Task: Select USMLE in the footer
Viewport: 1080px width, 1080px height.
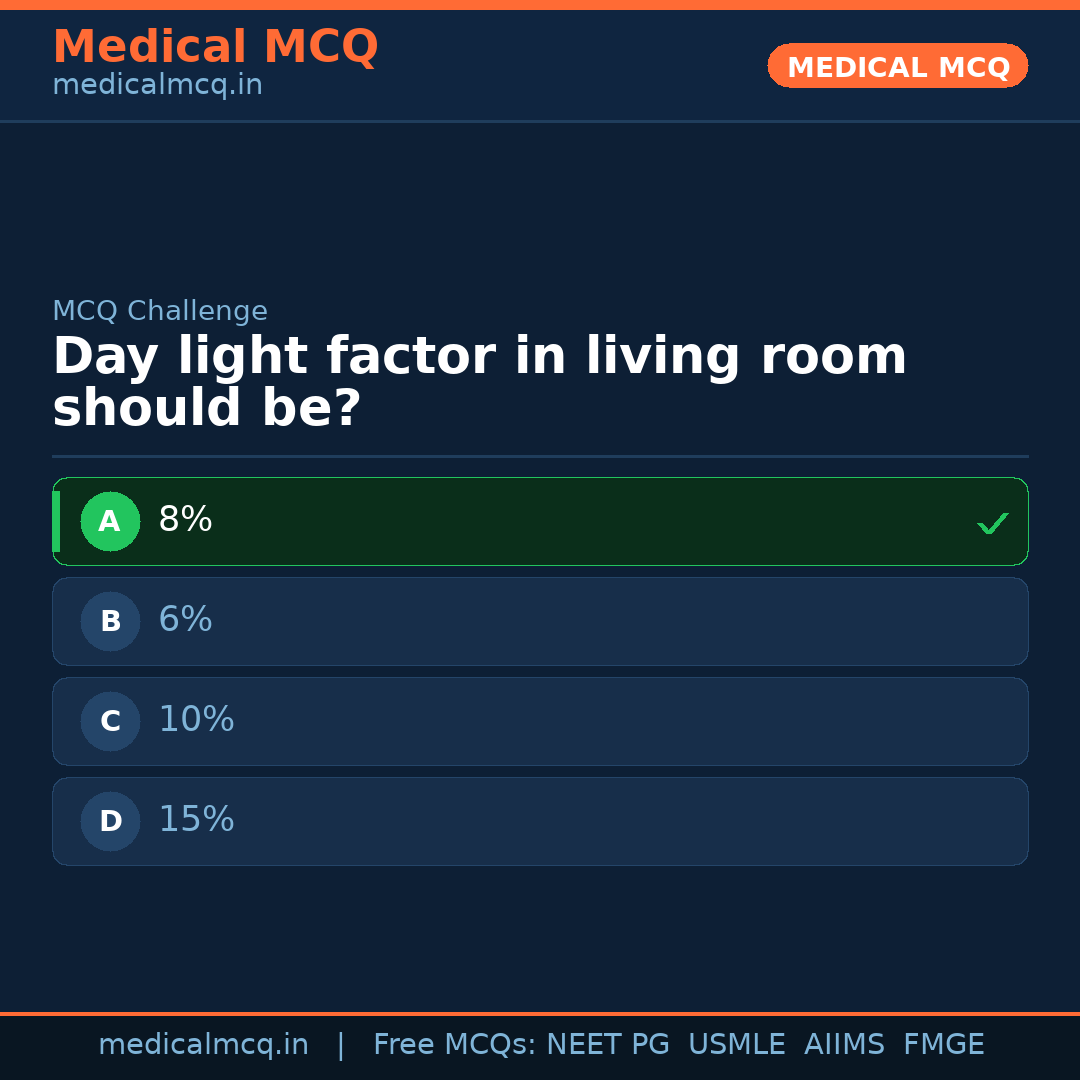Action: [736, 1045]
